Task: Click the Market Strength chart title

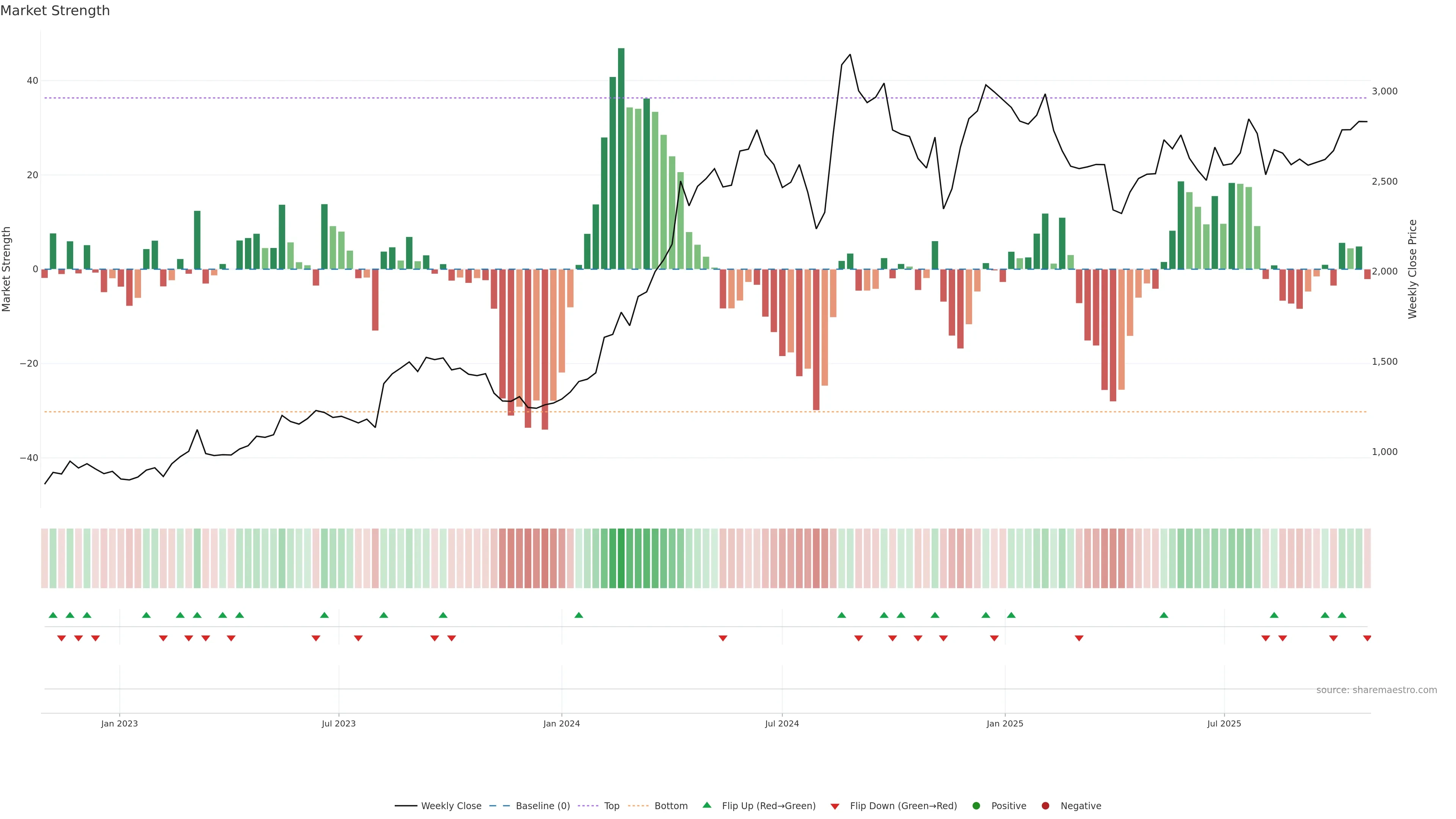Action: point(55,11)
